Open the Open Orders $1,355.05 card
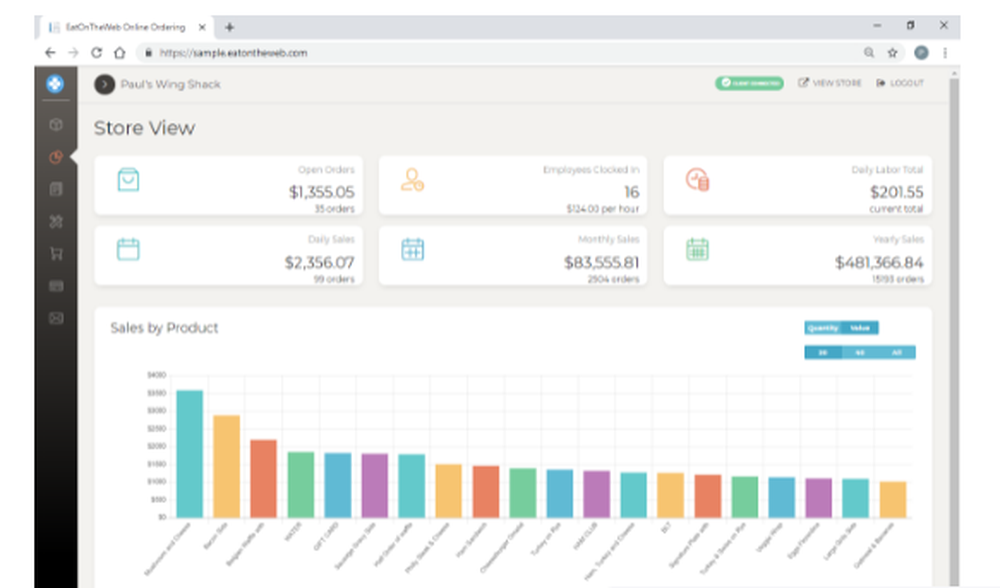The height and width of the screenshot is (588, 1000). [x=228, y=185]
